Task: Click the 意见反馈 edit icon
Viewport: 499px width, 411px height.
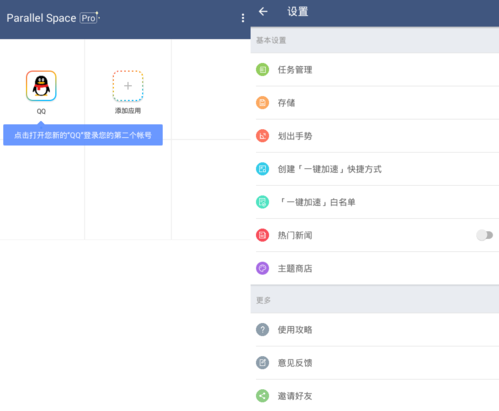Action: point(262,363)
